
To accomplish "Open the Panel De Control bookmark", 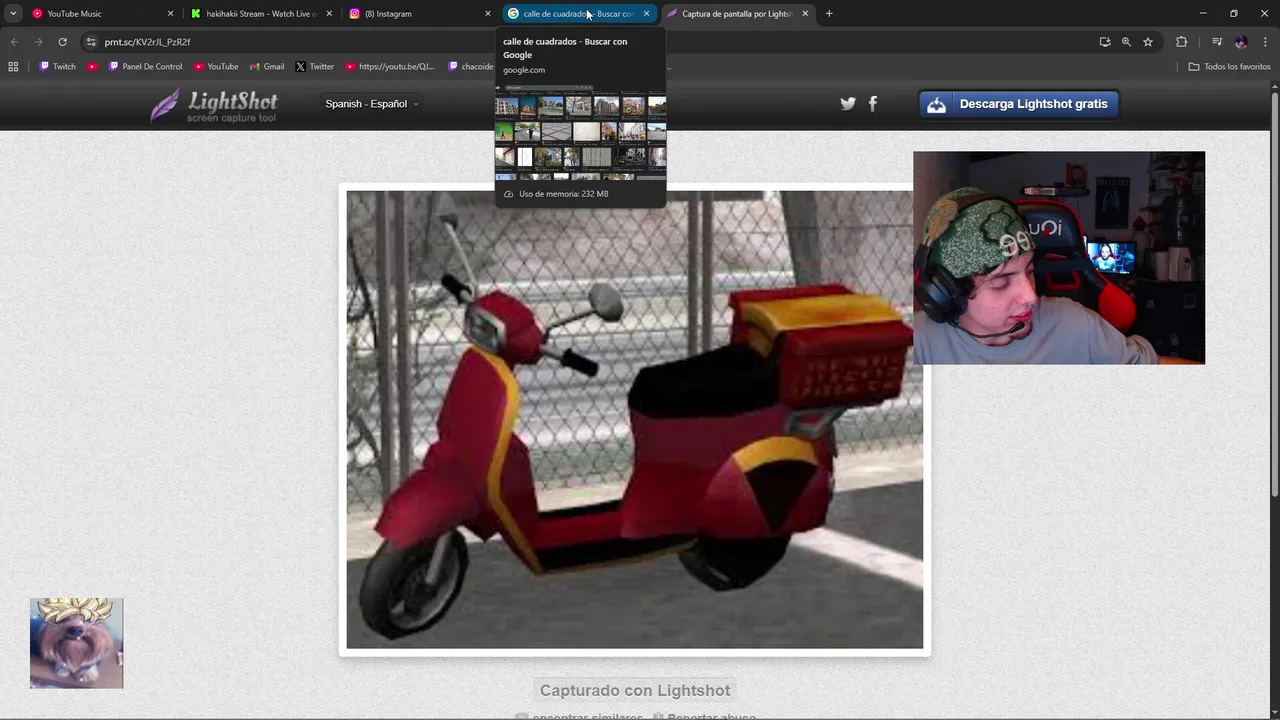I will click(145, 67).
